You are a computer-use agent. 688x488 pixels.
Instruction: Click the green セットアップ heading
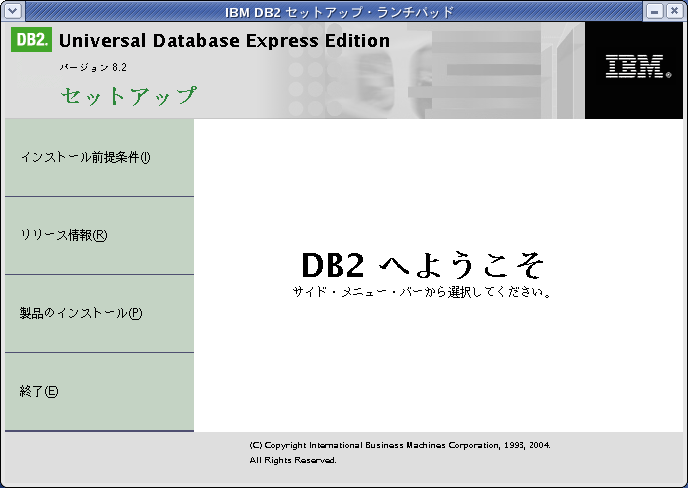click(x=129, y=95)
